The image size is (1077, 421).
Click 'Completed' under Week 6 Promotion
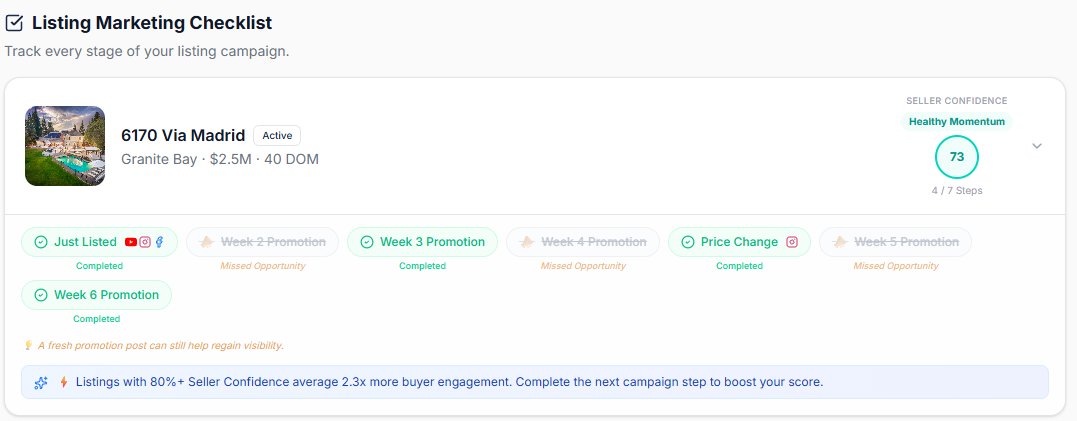[96, 319]
